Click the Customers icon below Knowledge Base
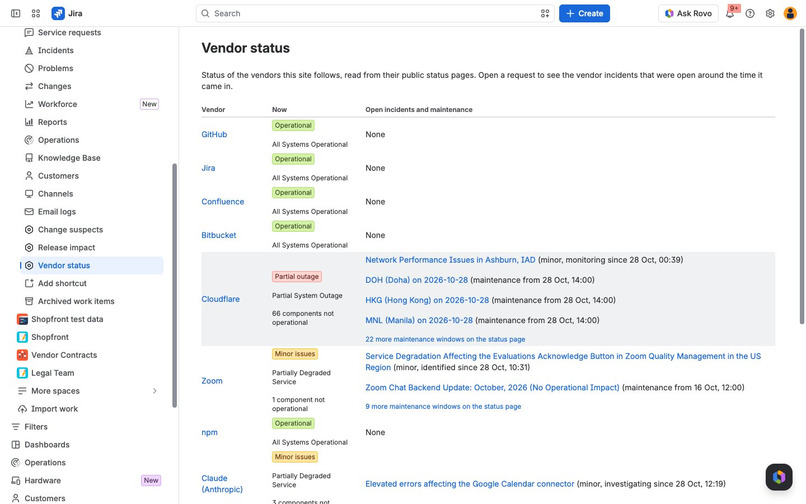The height and width of the screenshot is (504, 806). pos(29,176)
